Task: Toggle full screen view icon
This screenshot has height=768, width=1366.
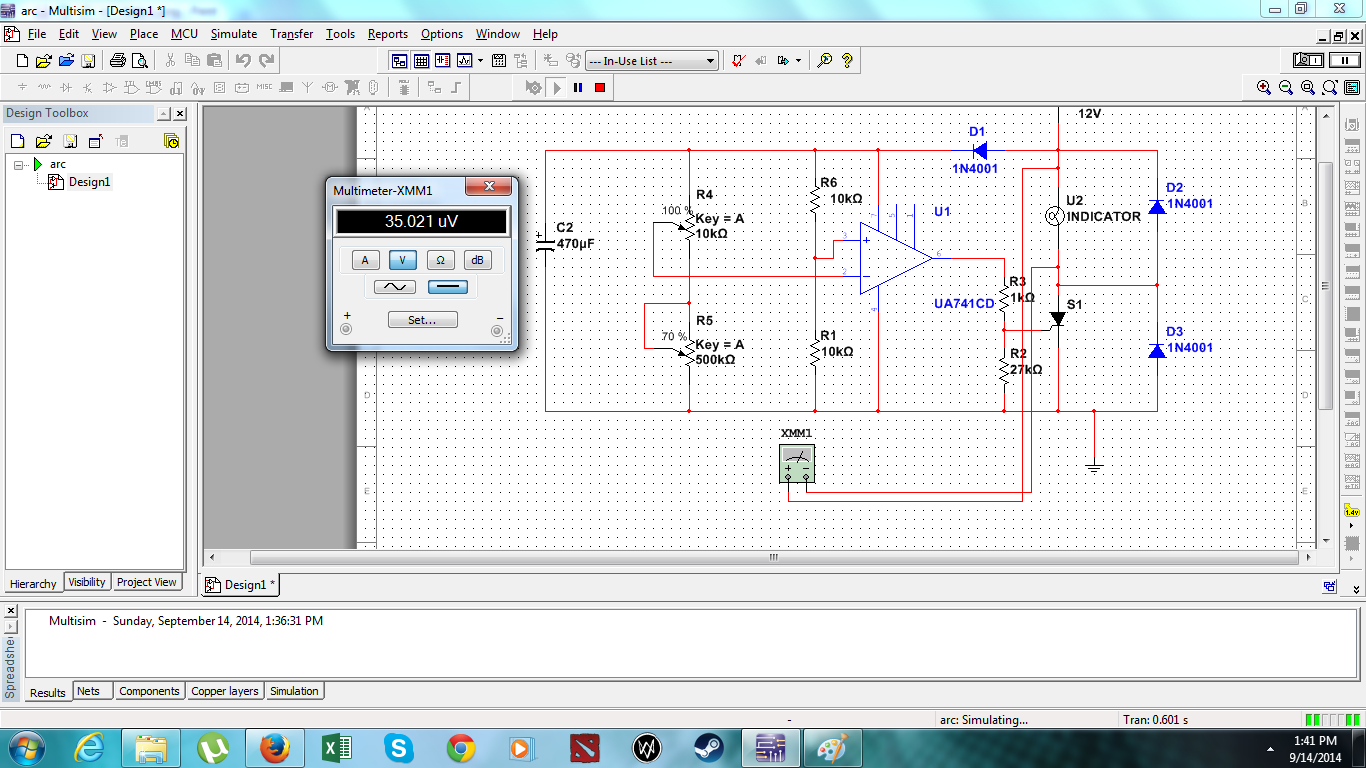Action: click(x=1352, y=88)
